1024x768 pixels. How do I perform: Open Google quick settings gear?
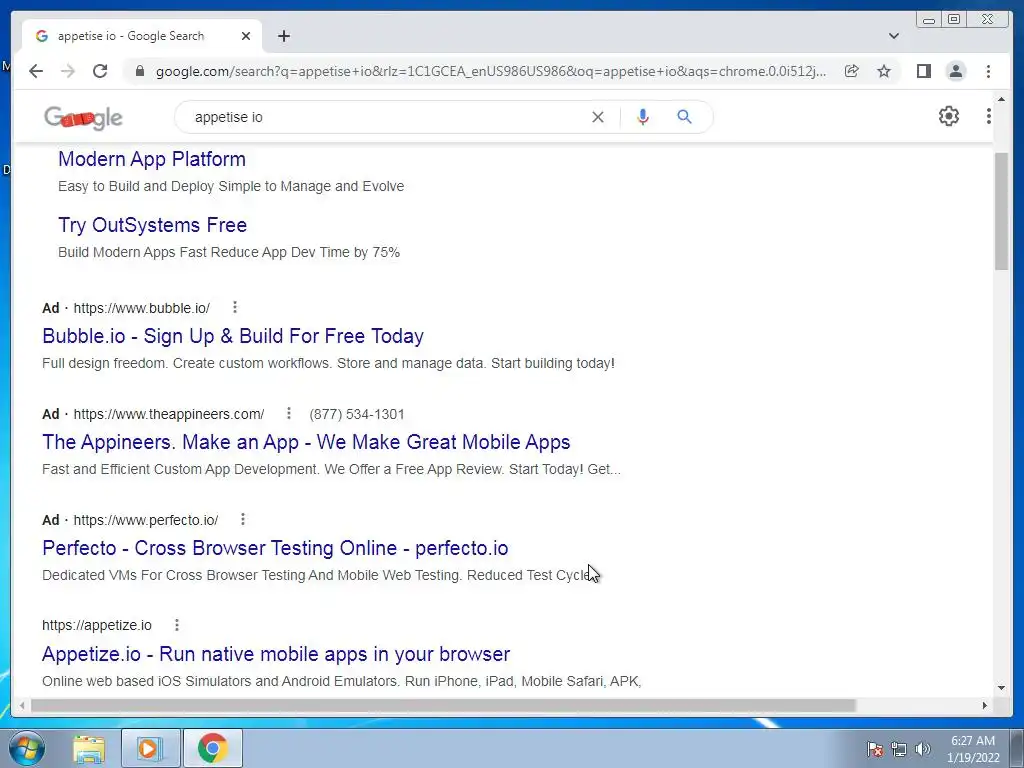pos(948,116)
